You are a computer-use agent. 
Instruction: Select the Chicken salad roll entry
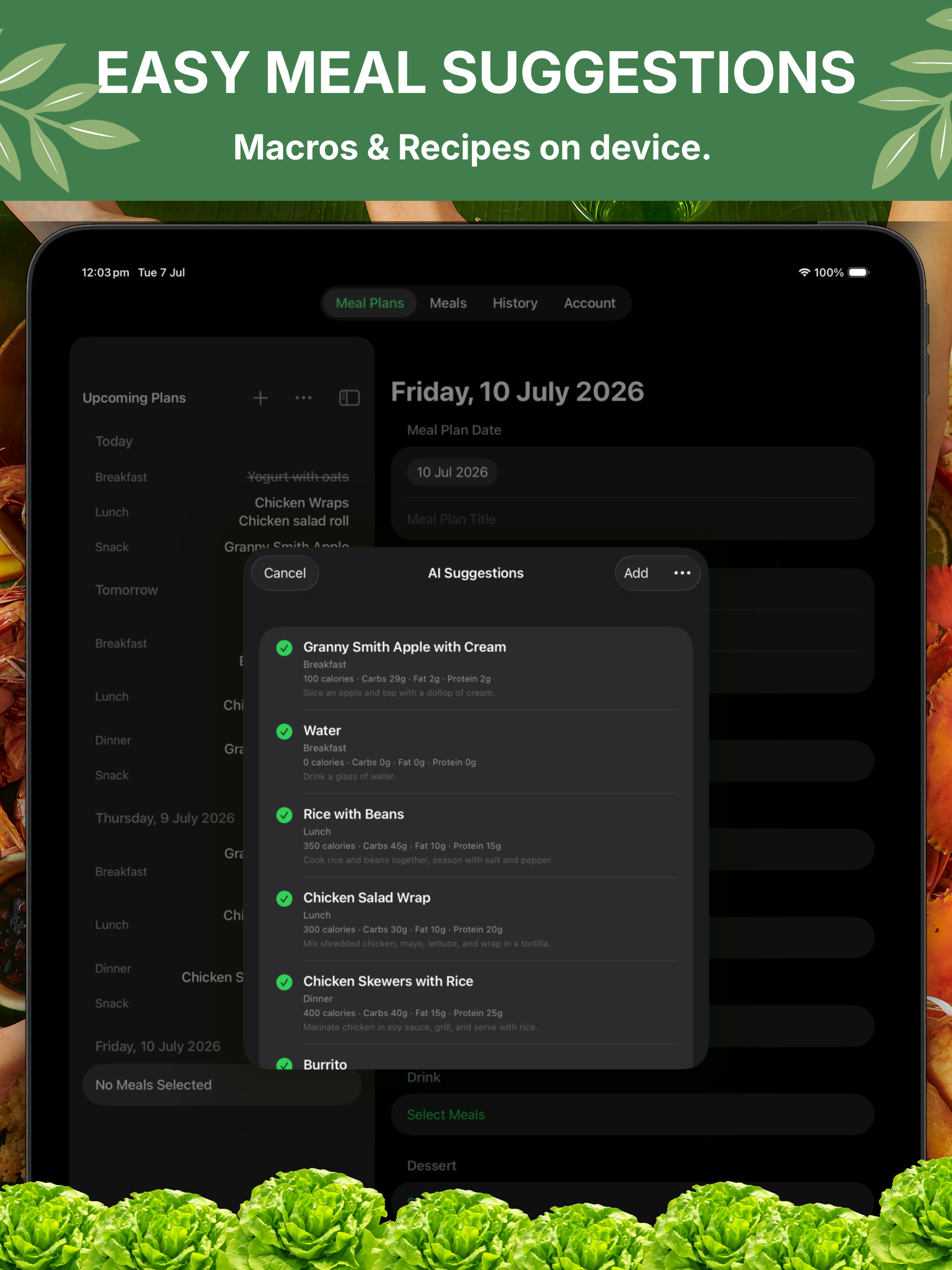pos(293,521)
